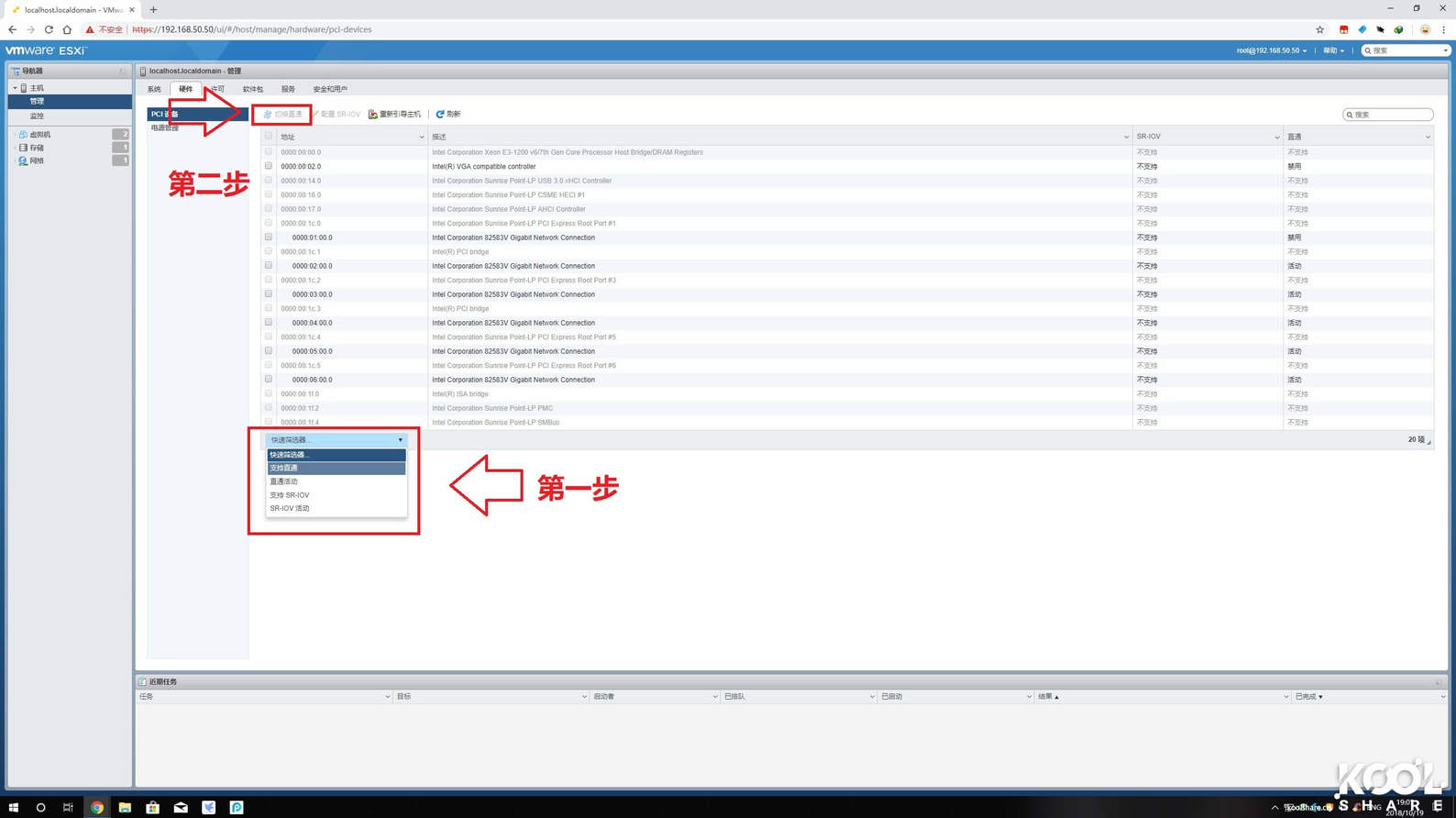
Task: Switch to the Services (服务) tab
Action: (288, 89)
